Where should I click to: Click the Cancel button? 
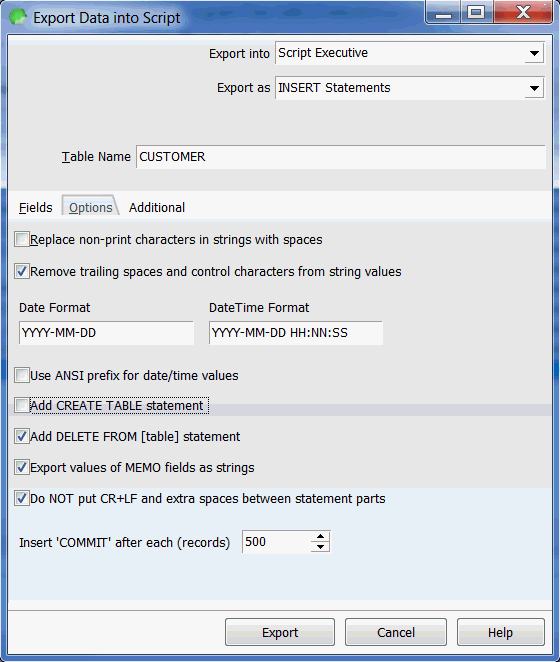396,632
